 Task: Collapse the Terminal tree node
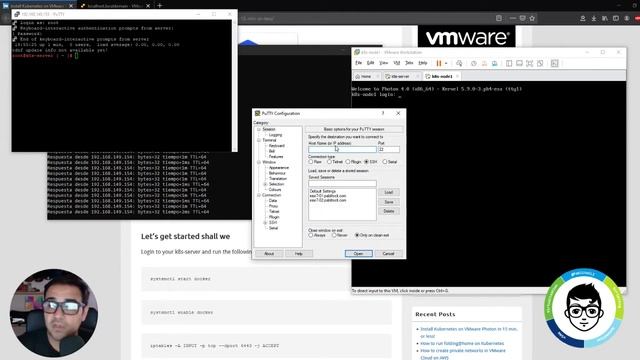tap(259, 140)
